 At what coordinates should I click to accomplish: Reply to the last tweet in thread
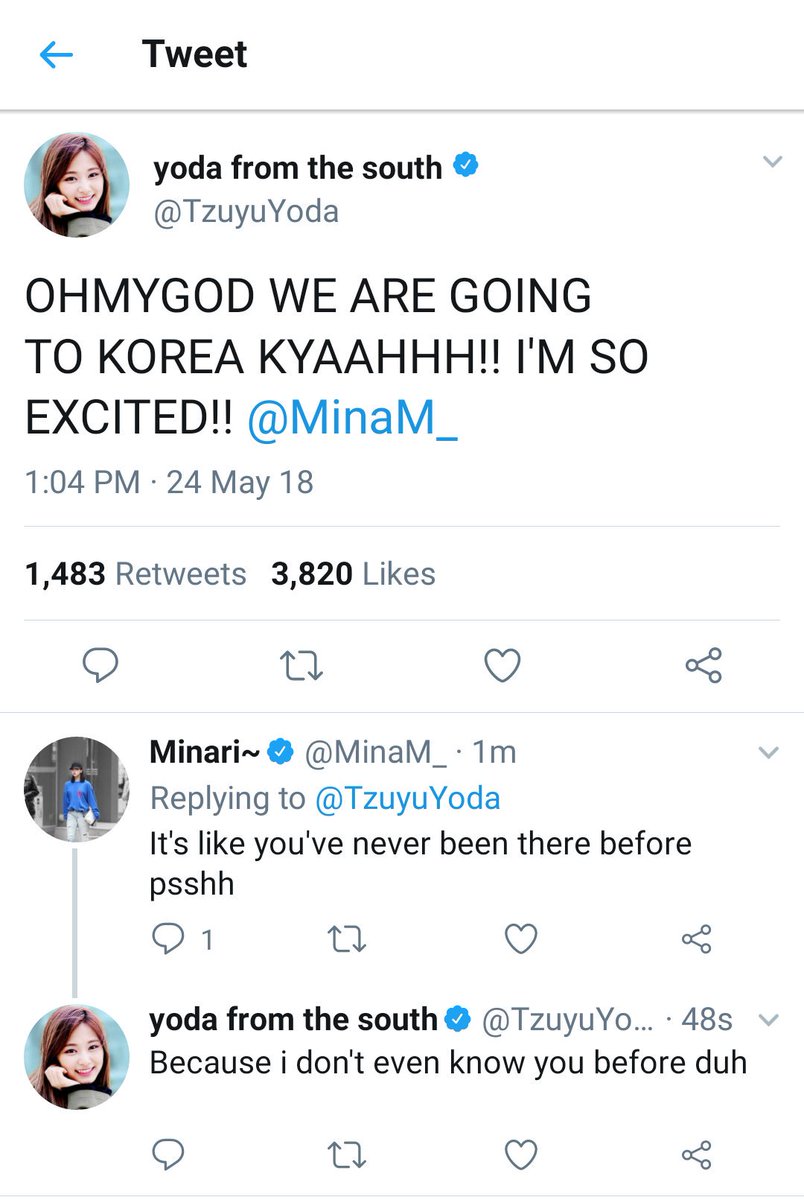point(165,1155)
